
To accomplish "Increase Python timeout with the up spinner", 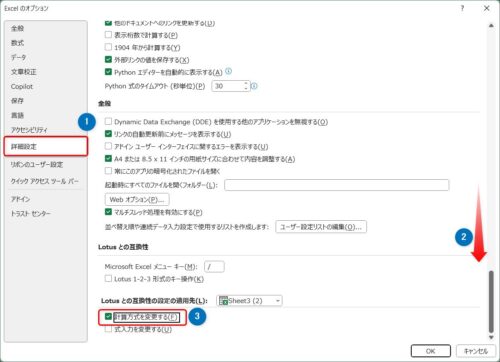I will click(246, 83).
